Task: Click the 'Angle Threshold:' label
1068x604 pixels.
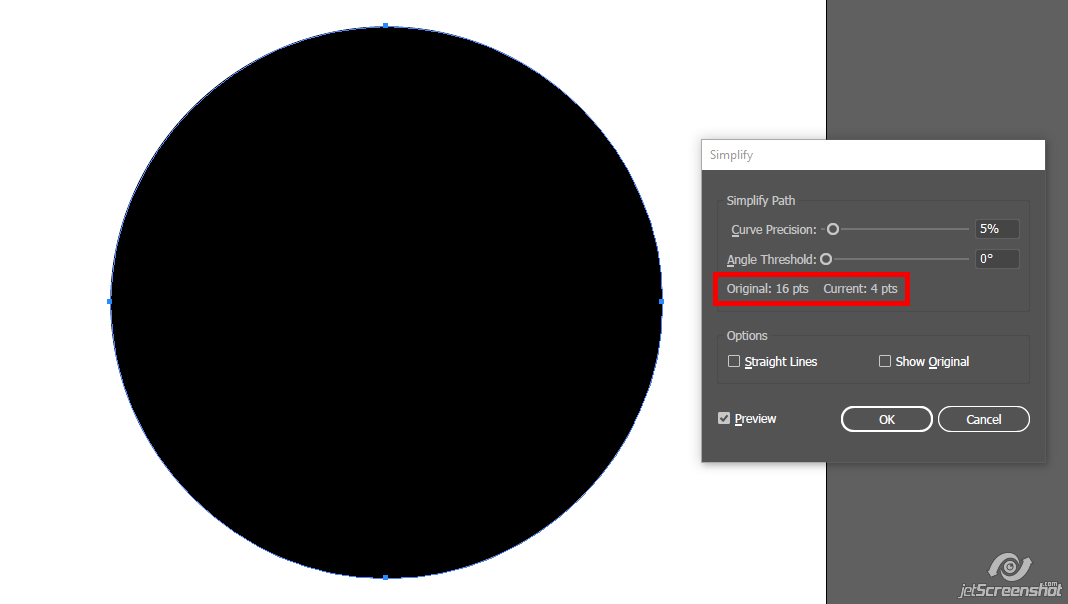Action: pos(771,259)
